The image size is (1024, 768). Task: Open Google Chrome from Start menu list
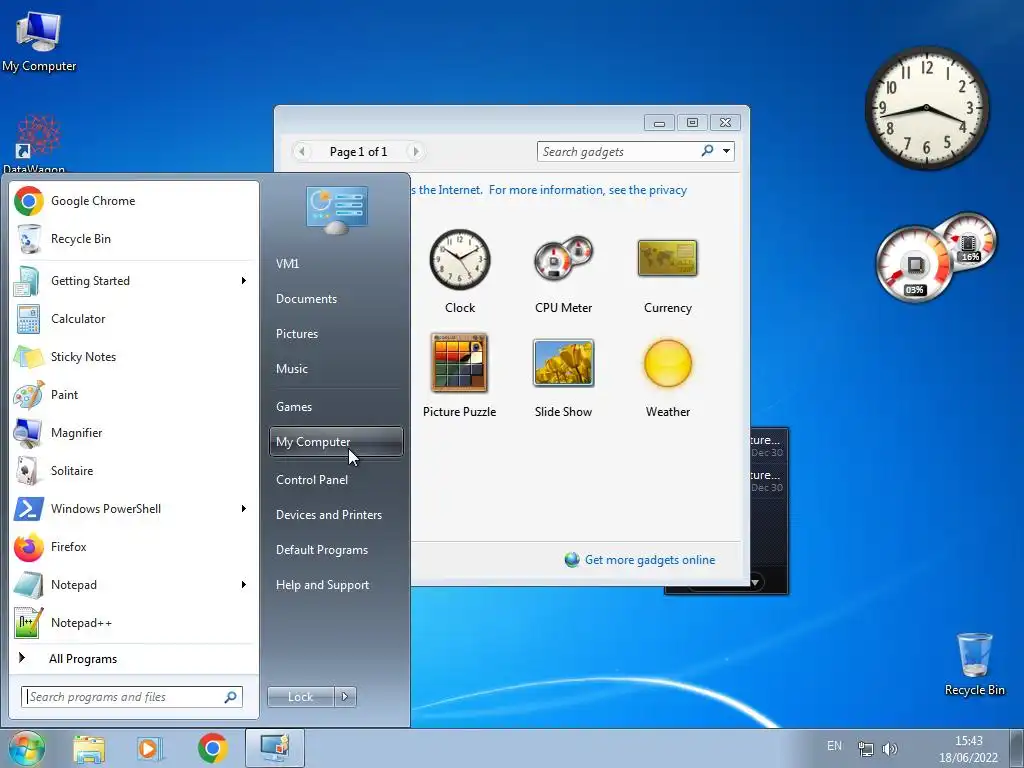[134, 201]
